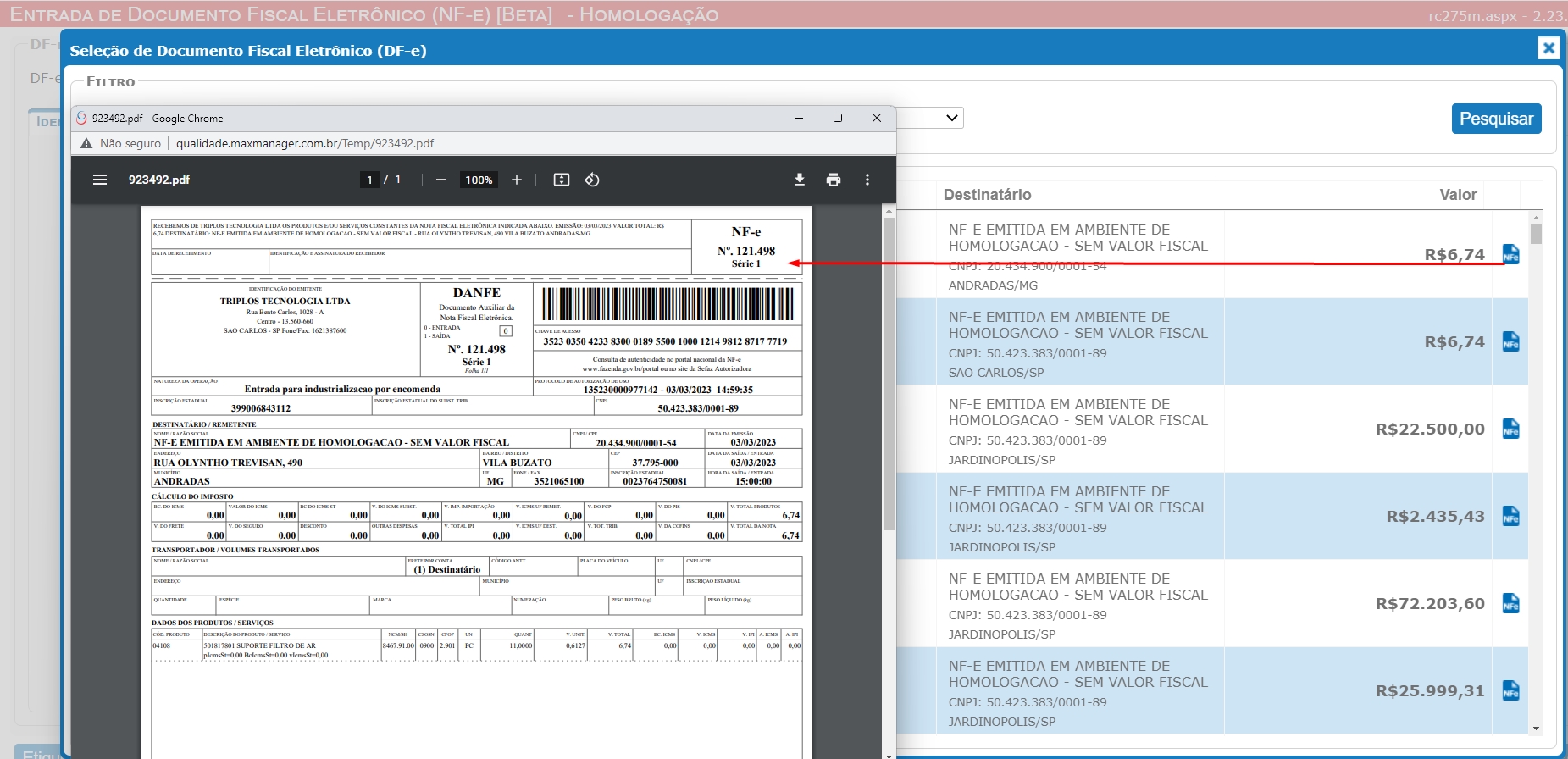Screen dimensions: 1568x759
Task: Click the 100% zoom level field
Action: click(x=479, y=180)
